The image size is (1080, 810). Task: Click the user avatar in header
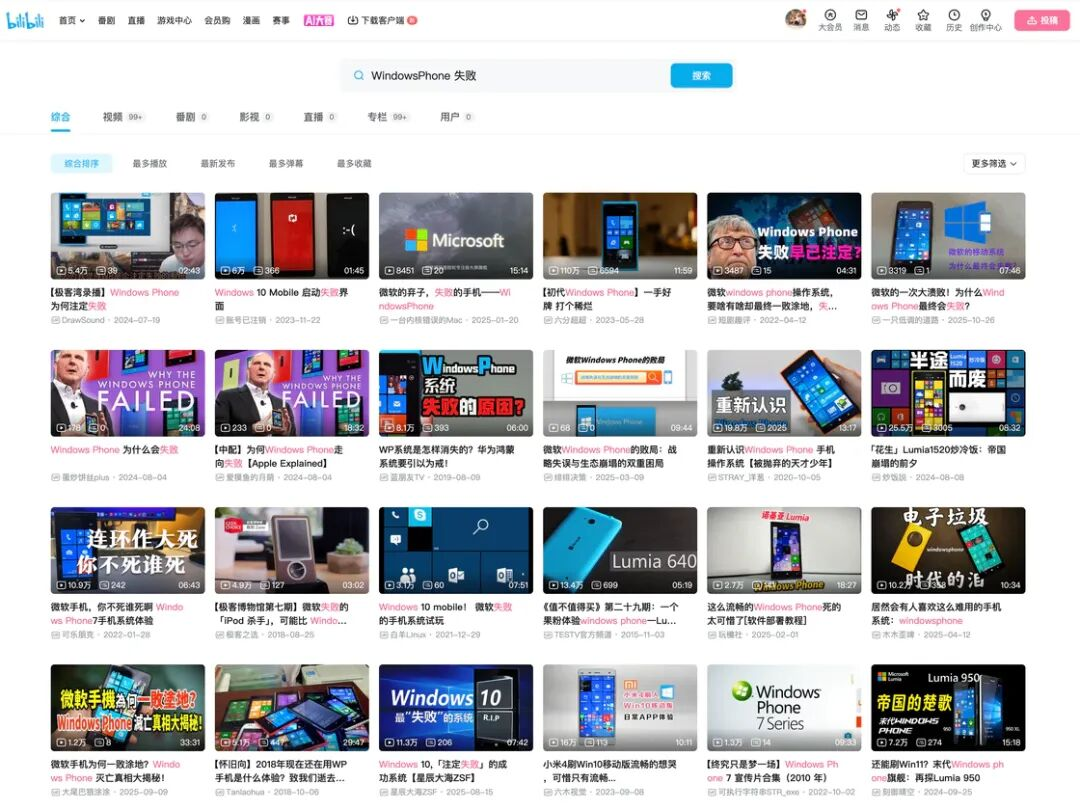pyautogui.click(x=796, y=19)
